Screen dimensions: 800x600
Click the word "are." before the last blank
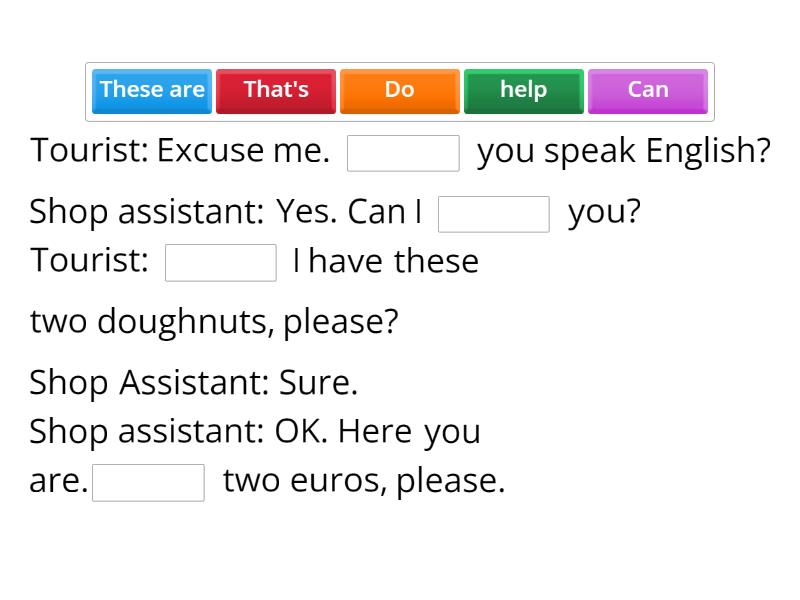click(x=59, y=481)
